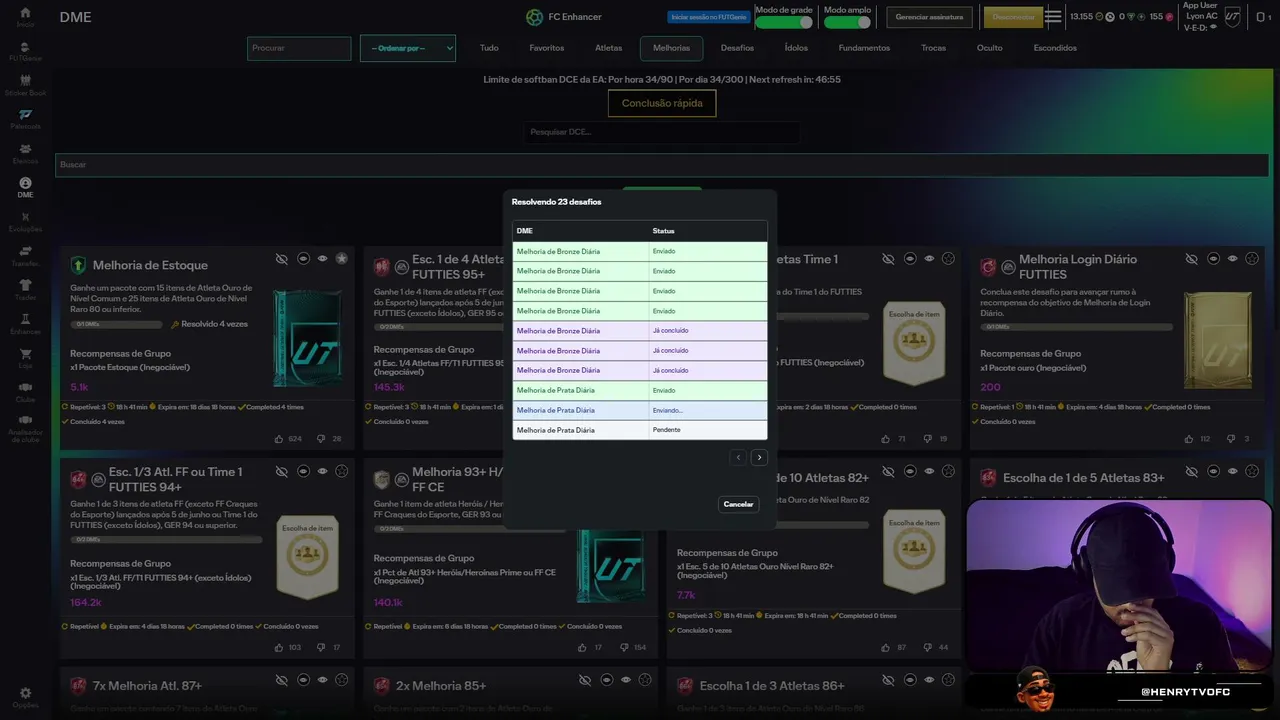Open the Melhoria de Estoque pack thumbnail
The height and width of the screenshot is (720, 1280).
coord(307,340)
